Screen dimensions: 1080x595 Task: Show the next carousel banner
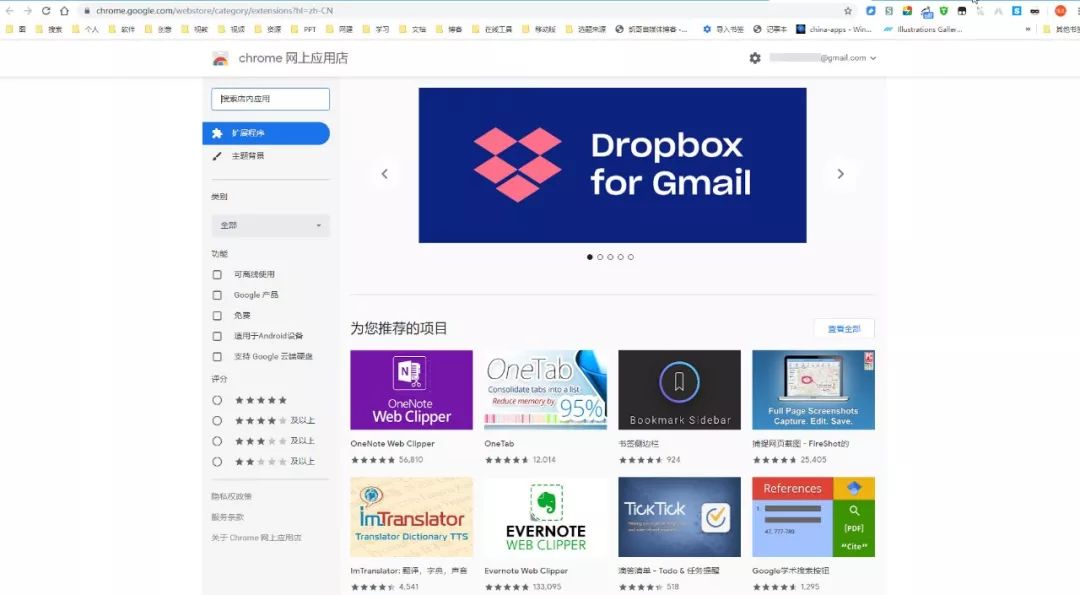pos(840,174)
